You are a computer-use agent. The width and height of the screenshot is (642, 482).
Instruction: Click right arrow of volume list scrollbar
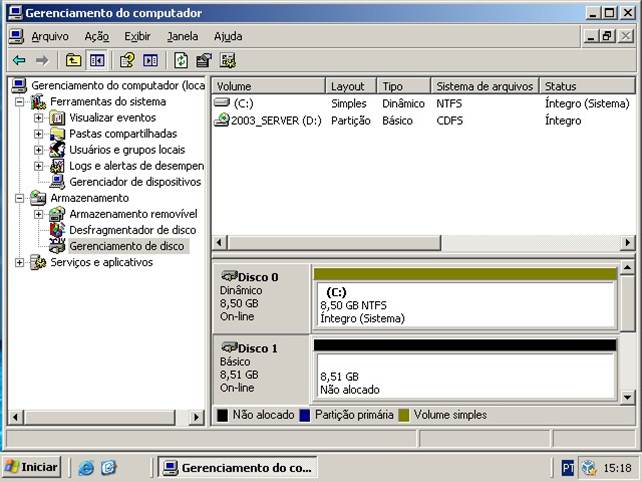[628, 242]
